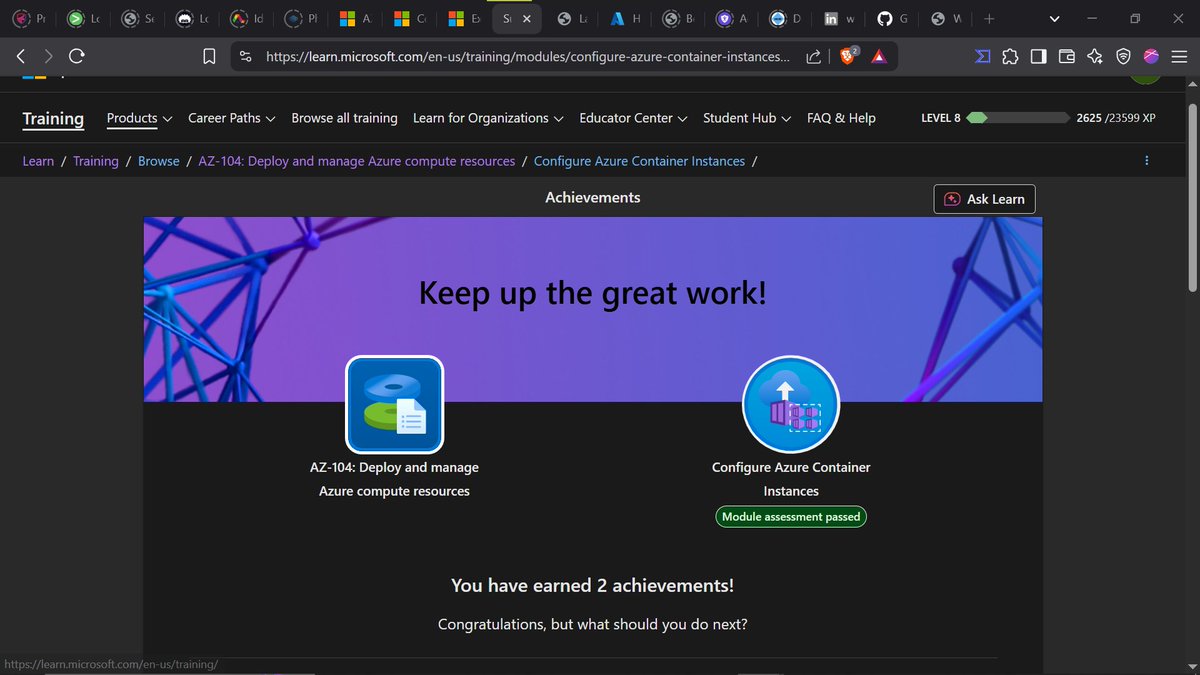Image resolution: width=1200 pixels, height=675 pixels.
Task: Expand the Educator Center menu
Action: tap(633, 118)
